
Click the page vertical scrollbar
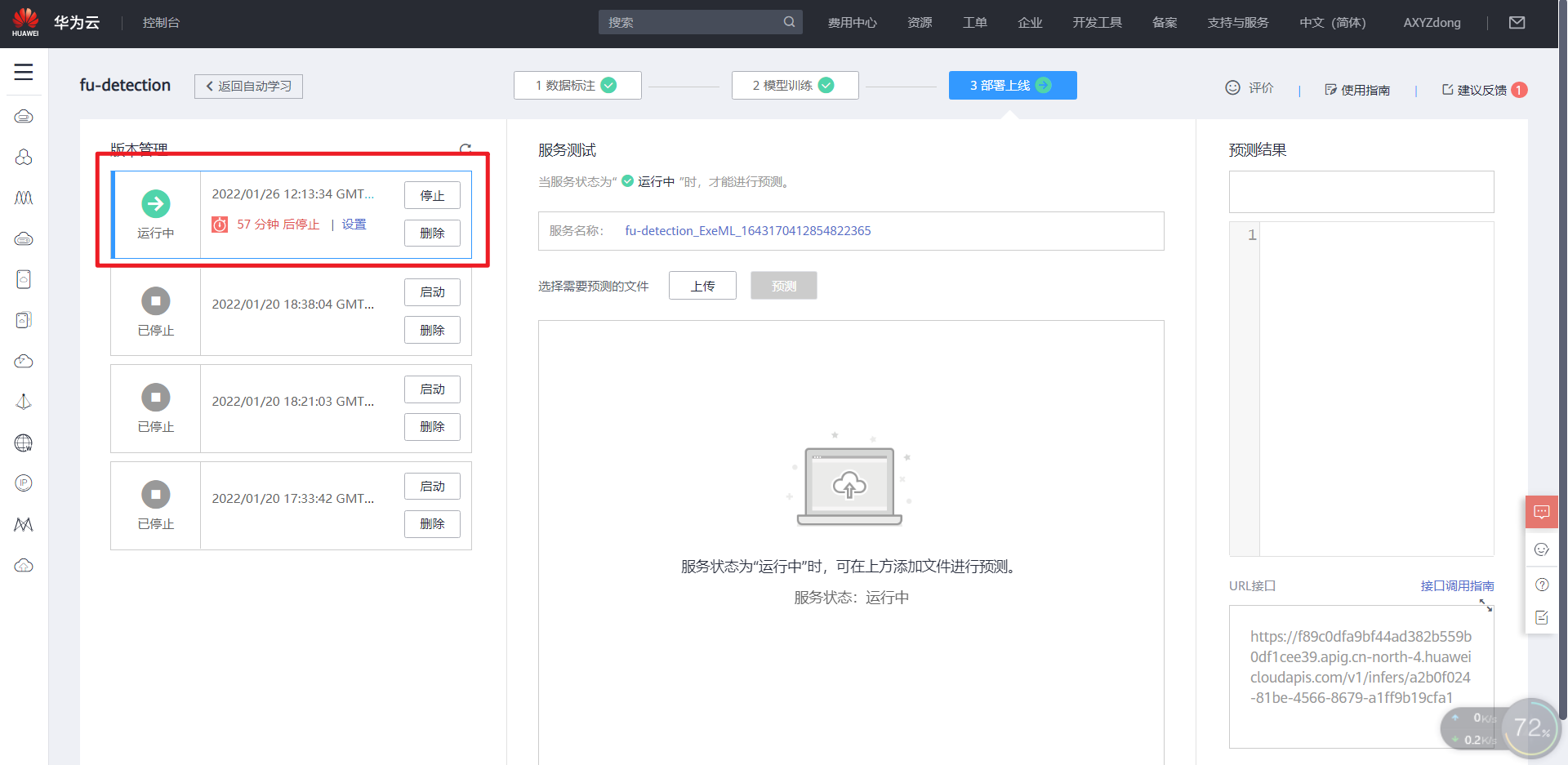point(1563,359)
